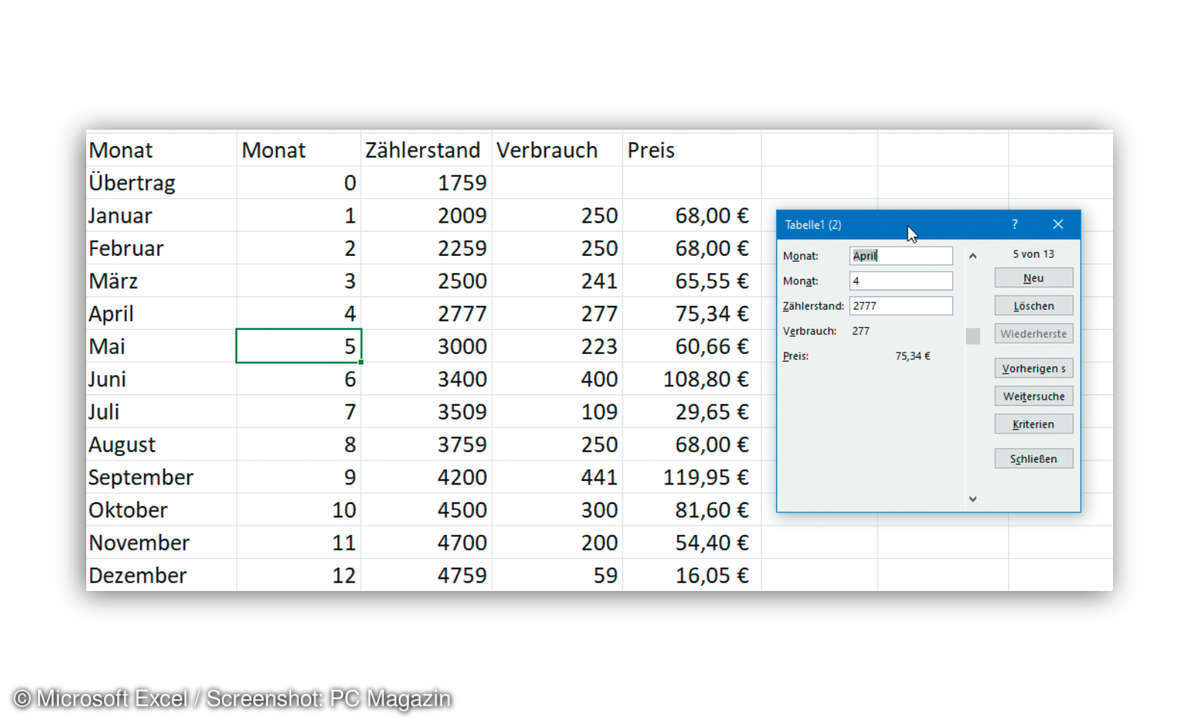Select the Zählerstand cell 3000

point(427,346)
